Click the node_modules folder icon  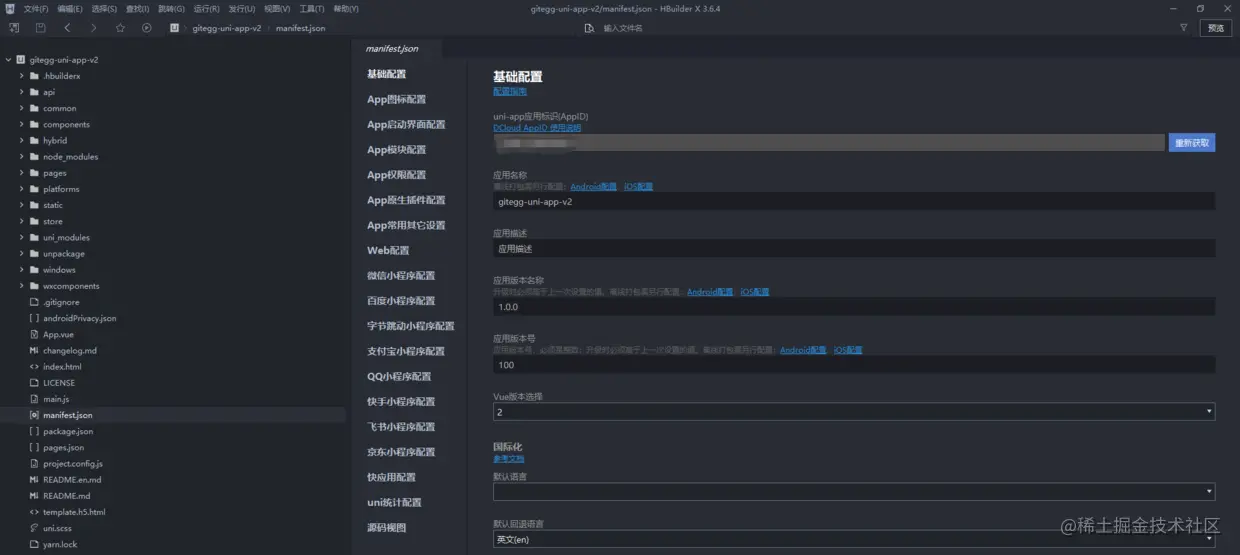coord(34,157)
